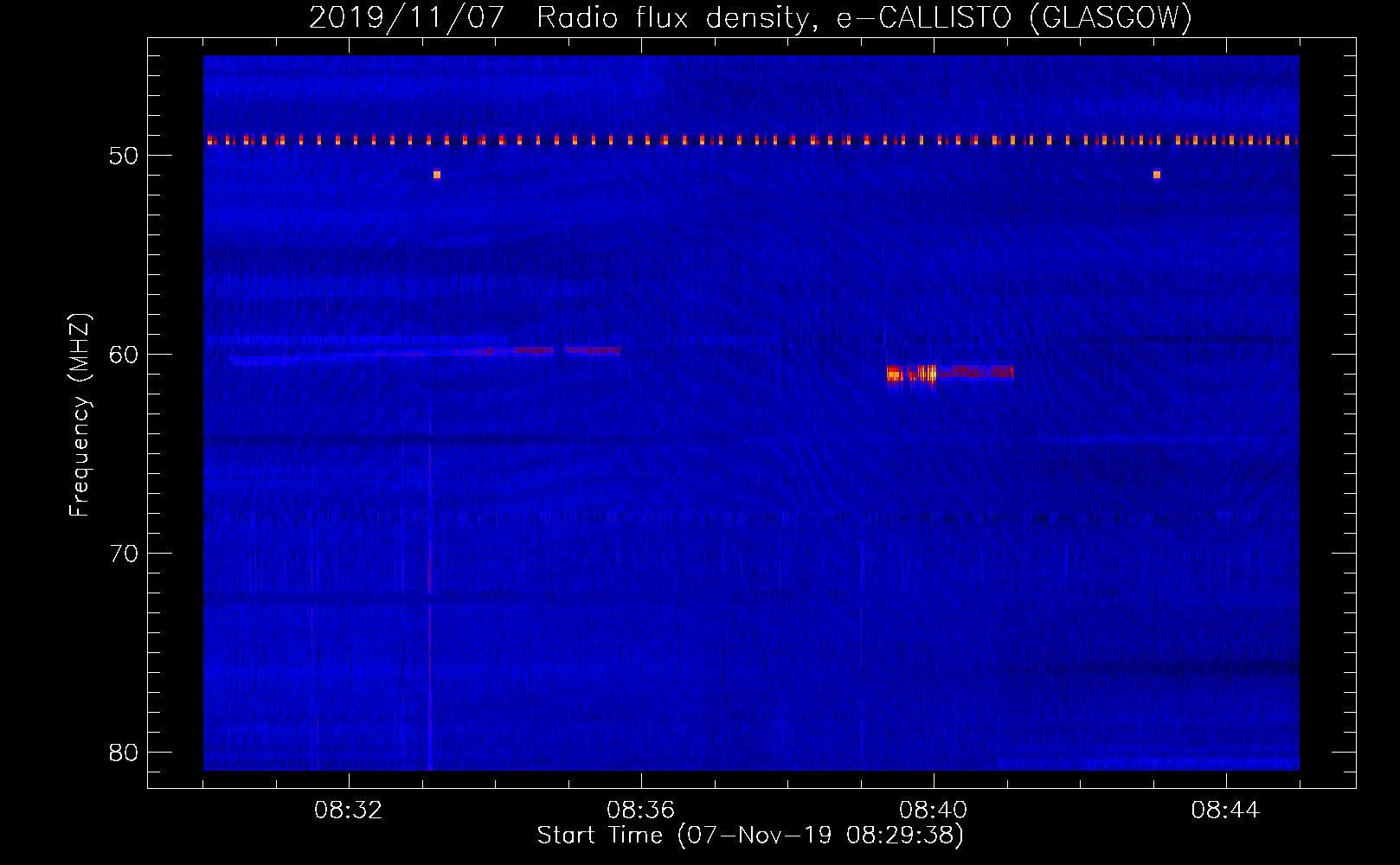The width and height of the screenshot is (1400, 865).
Task: Click the red emission band near 60 MHz at 08:35
Action: pos(593,350)
